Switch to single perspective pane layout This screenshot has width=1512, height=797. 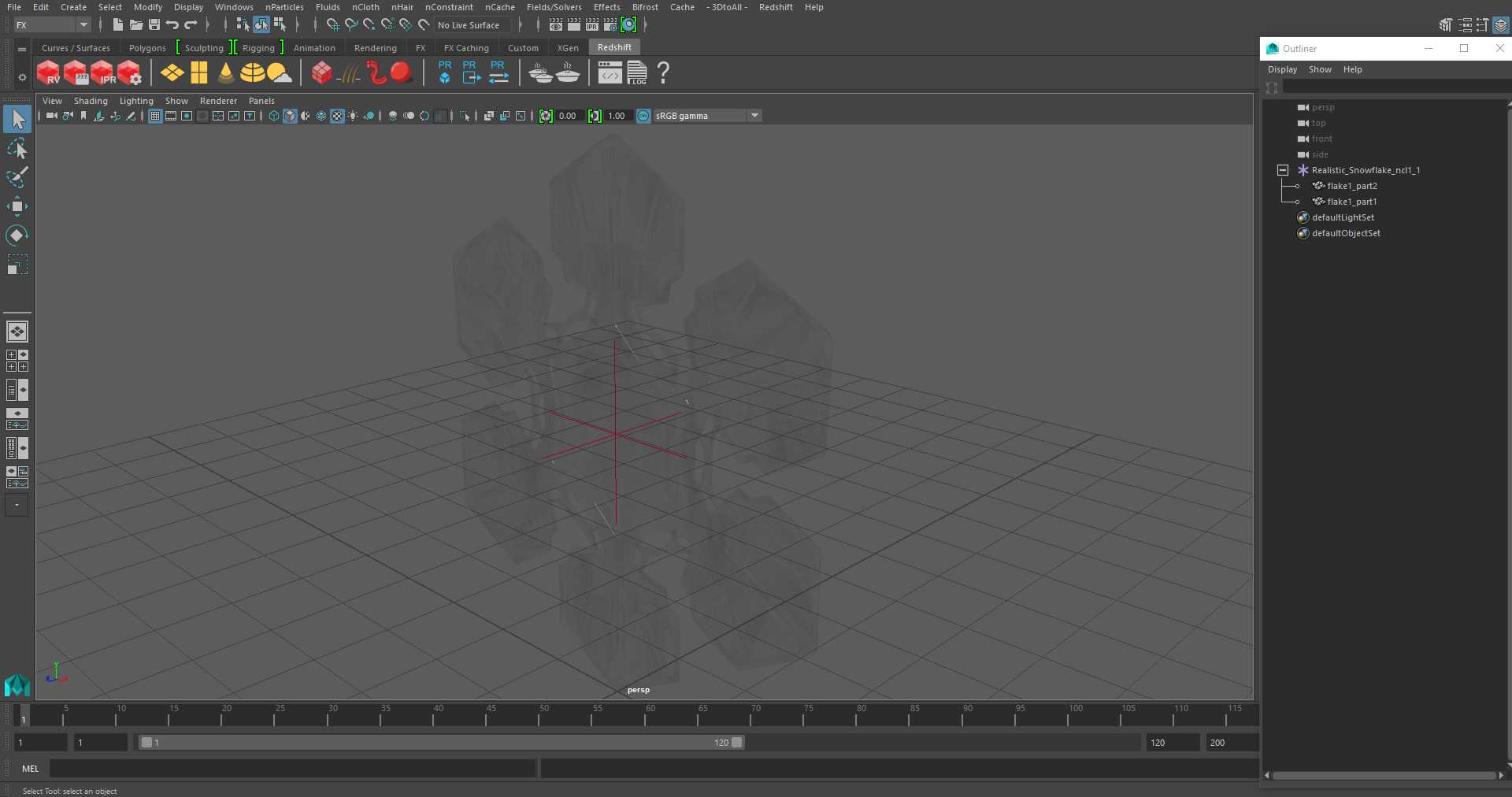(x=17, y=332)
